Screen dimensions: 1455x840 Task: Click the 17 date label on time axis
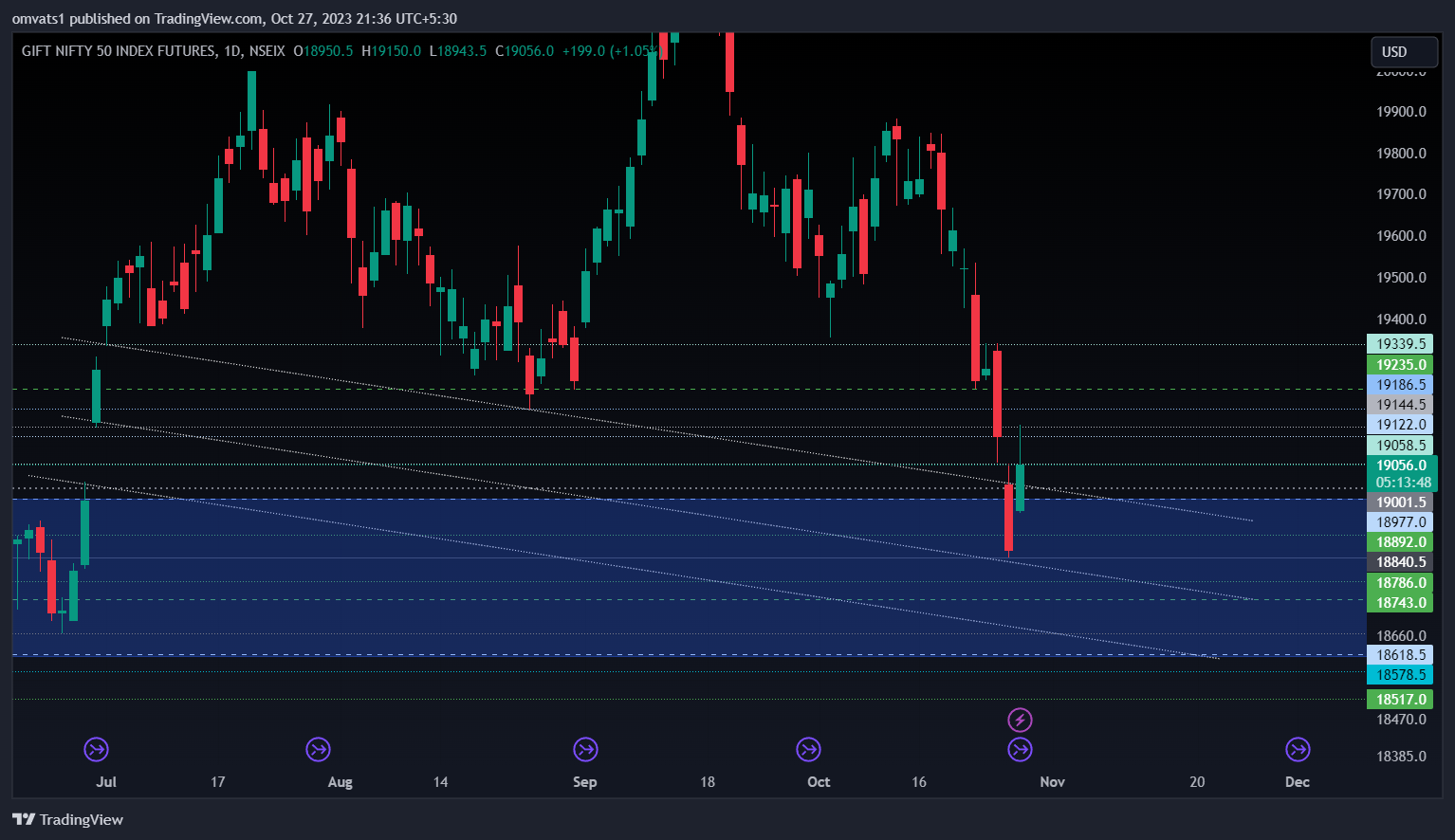pyautogui.click(x=218, y=782)
